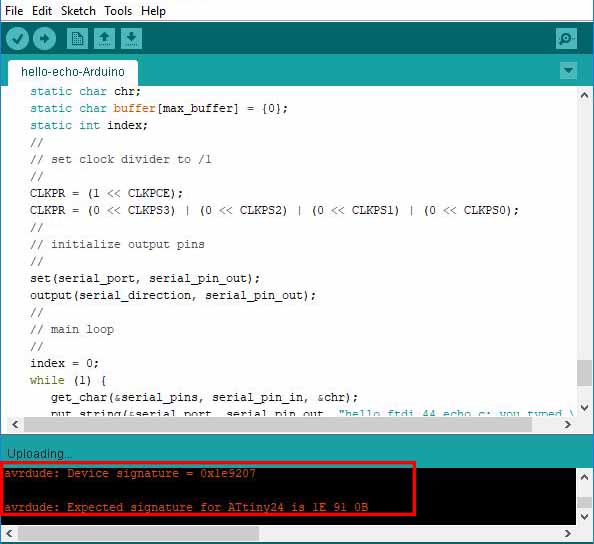Open the Help menu
This screenshot has width=594, height=544.
(x=153, y=11)
